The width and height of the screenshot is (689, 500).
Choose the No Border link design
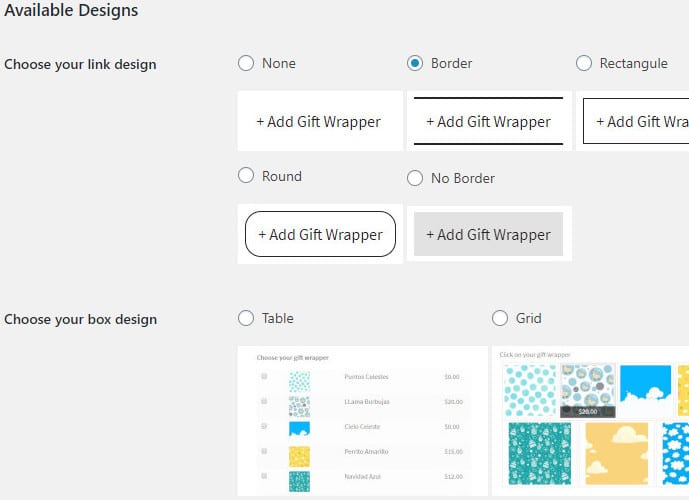click(415, 178)
